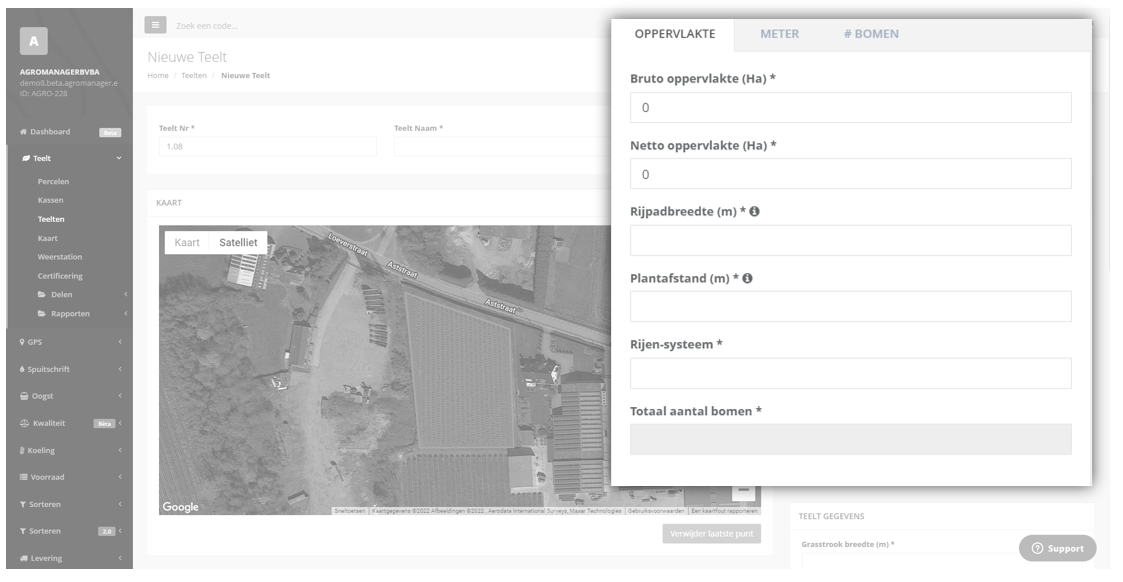Click the Totaal aantal bomen field
Image resolution: width=1123 pixels, height=582 pixels.
850,440
